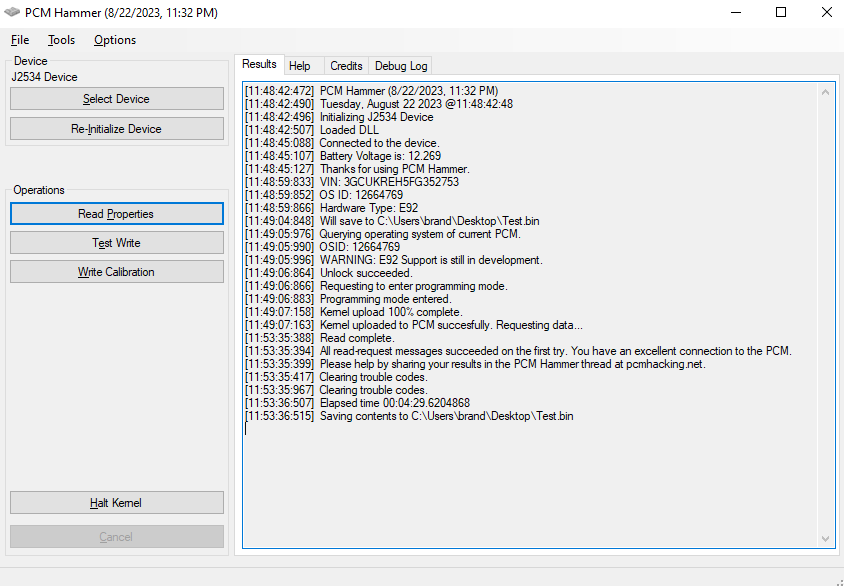This screenshot has width=844, height=586.
Task: Click the excellent connection to PCM line
Action: tap(518, 351)
